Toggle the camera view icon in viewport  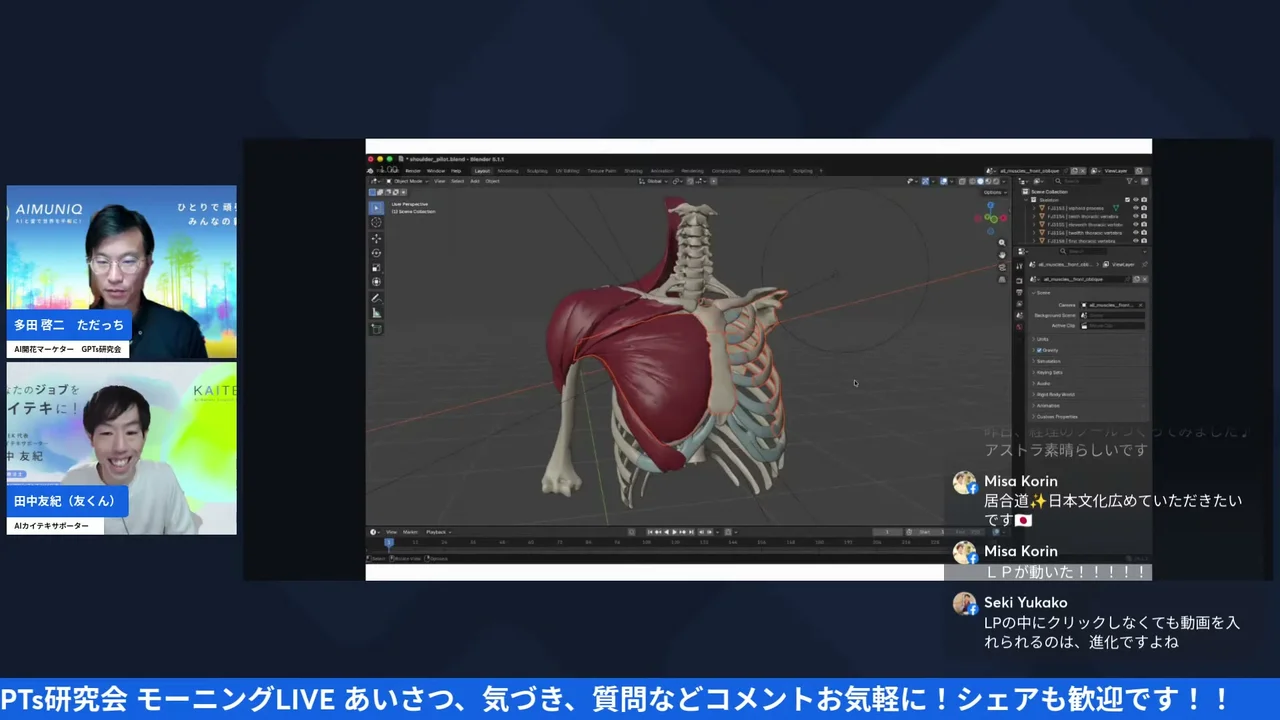pyautogui.click(x=1002, y=267)
